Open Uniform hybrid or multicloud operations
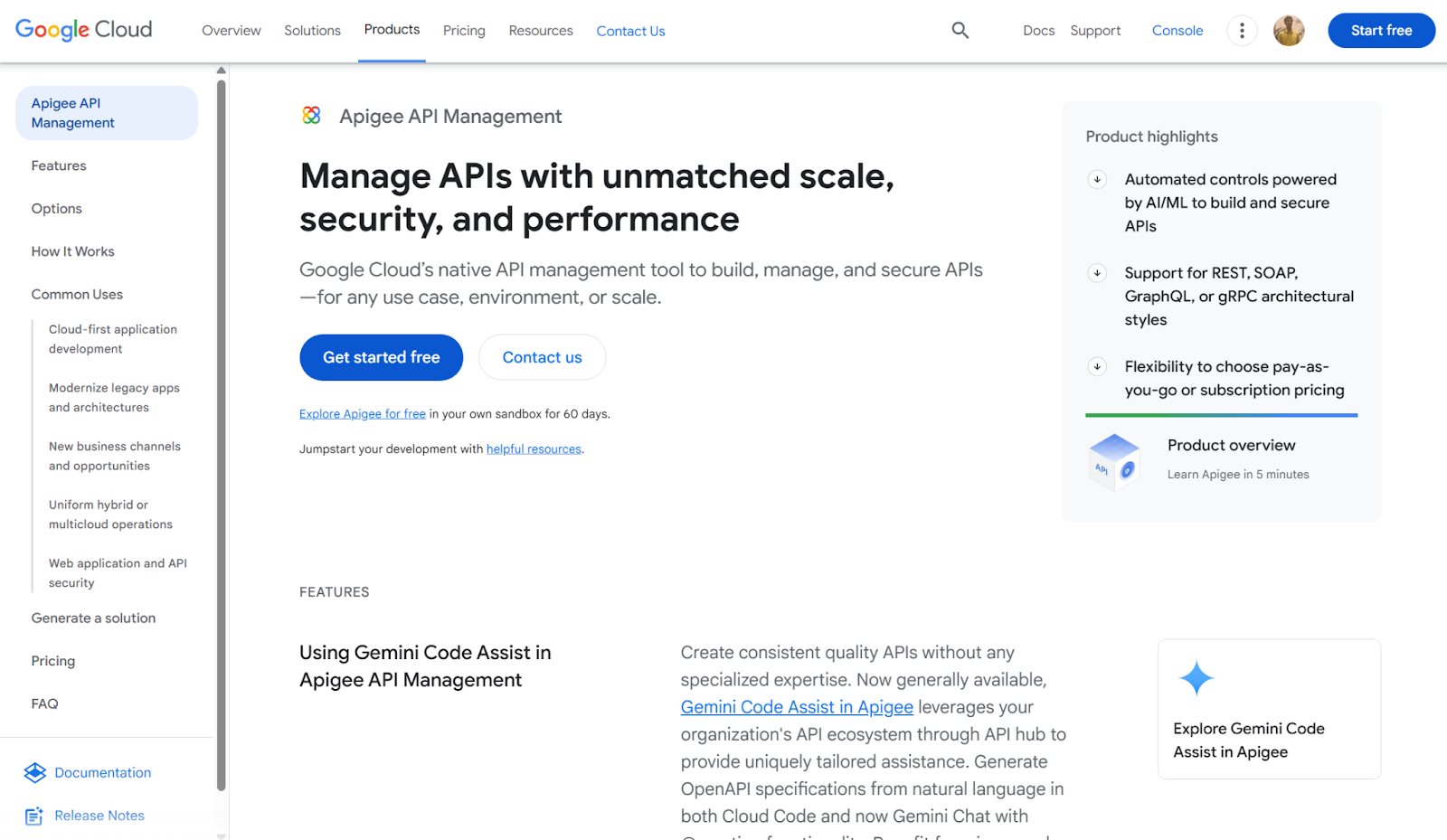Screen dimensions: 1447x840 (110, 514)
